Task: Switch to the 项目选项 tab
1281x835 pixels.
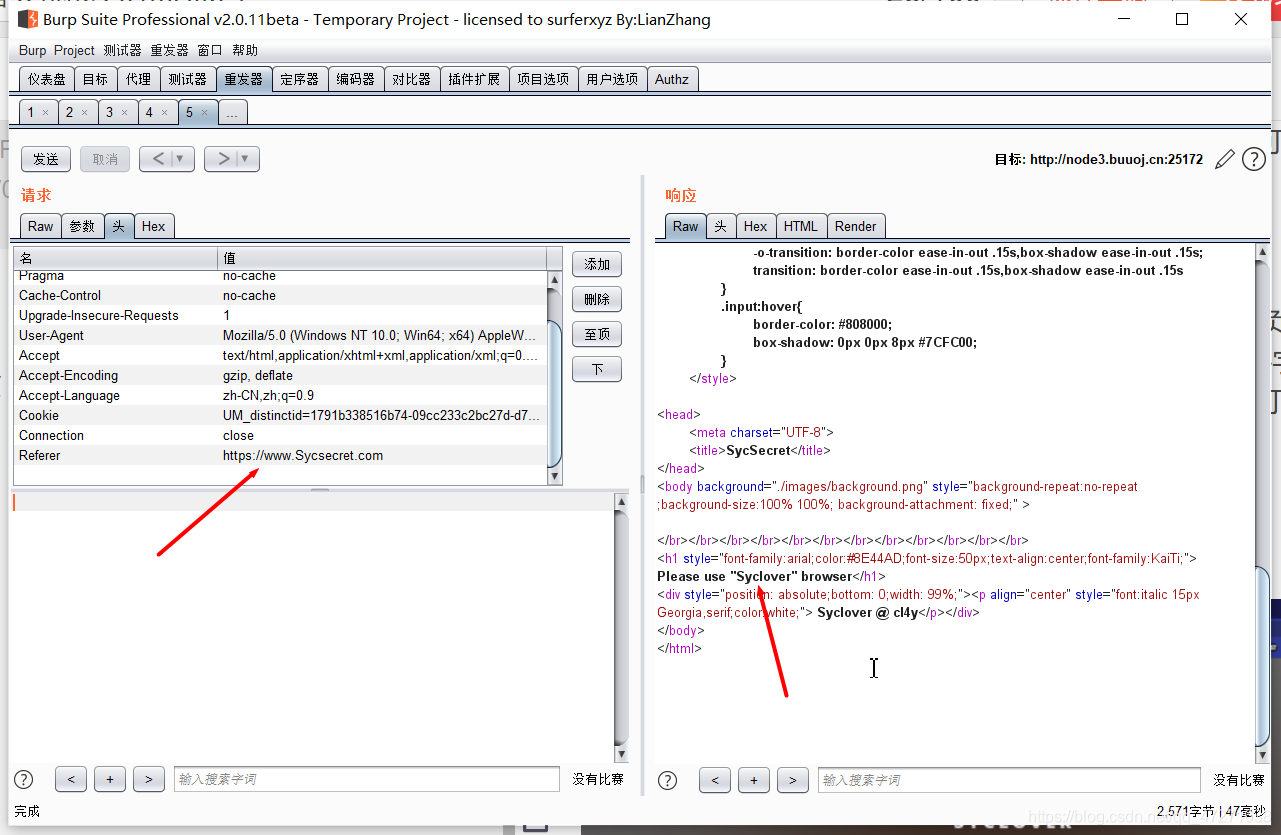Action: coord(543,79)
